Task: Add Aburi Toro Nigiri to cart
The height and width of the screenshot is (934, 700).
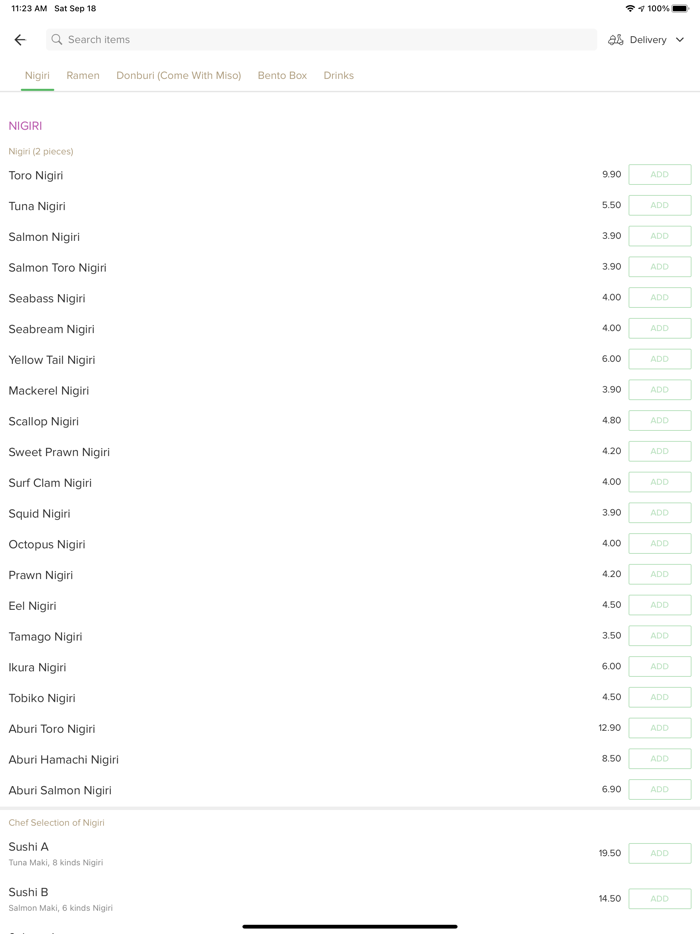Action: 659,728
